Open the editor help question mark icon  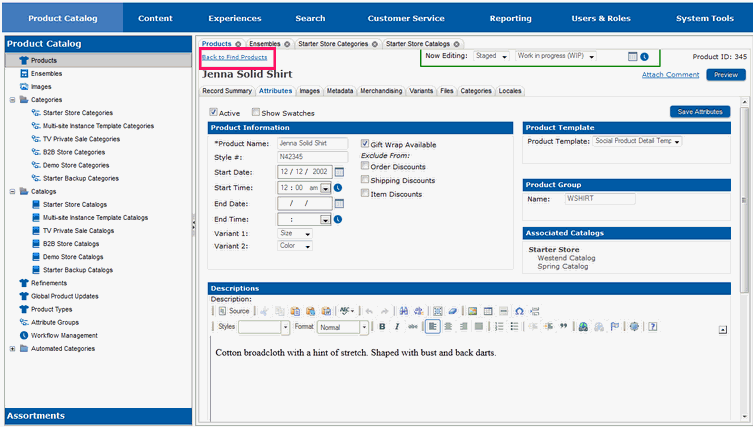(652, 327)
